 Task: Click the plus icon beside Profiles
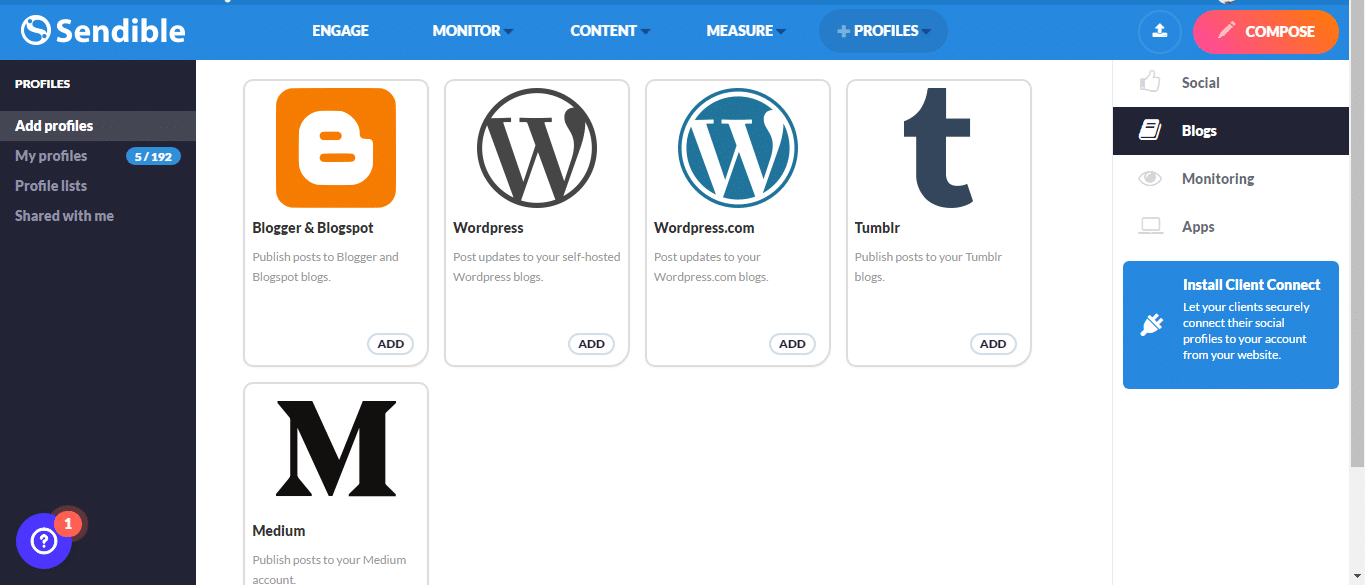click(844, 31)
